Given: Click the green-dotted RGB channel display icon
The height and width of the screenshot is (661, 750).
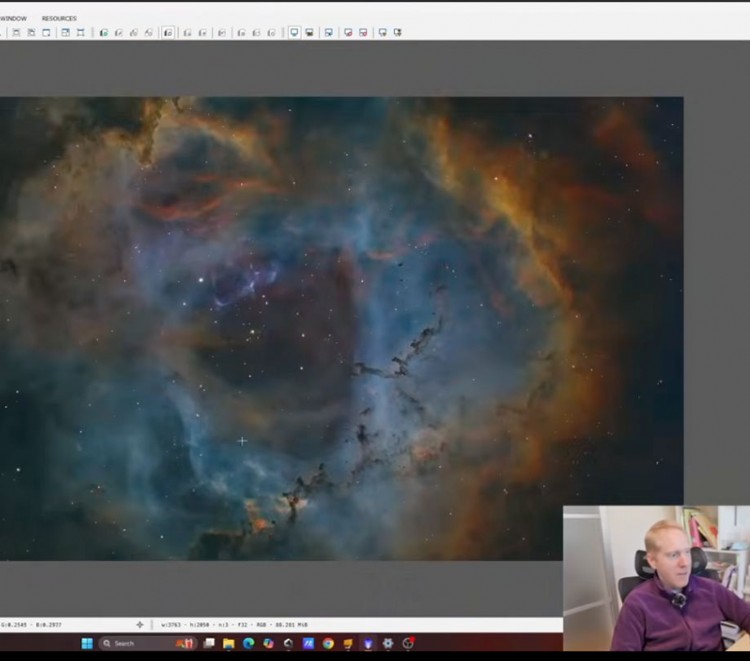Looking at the screenshot, I should click(x=103, y=33).
